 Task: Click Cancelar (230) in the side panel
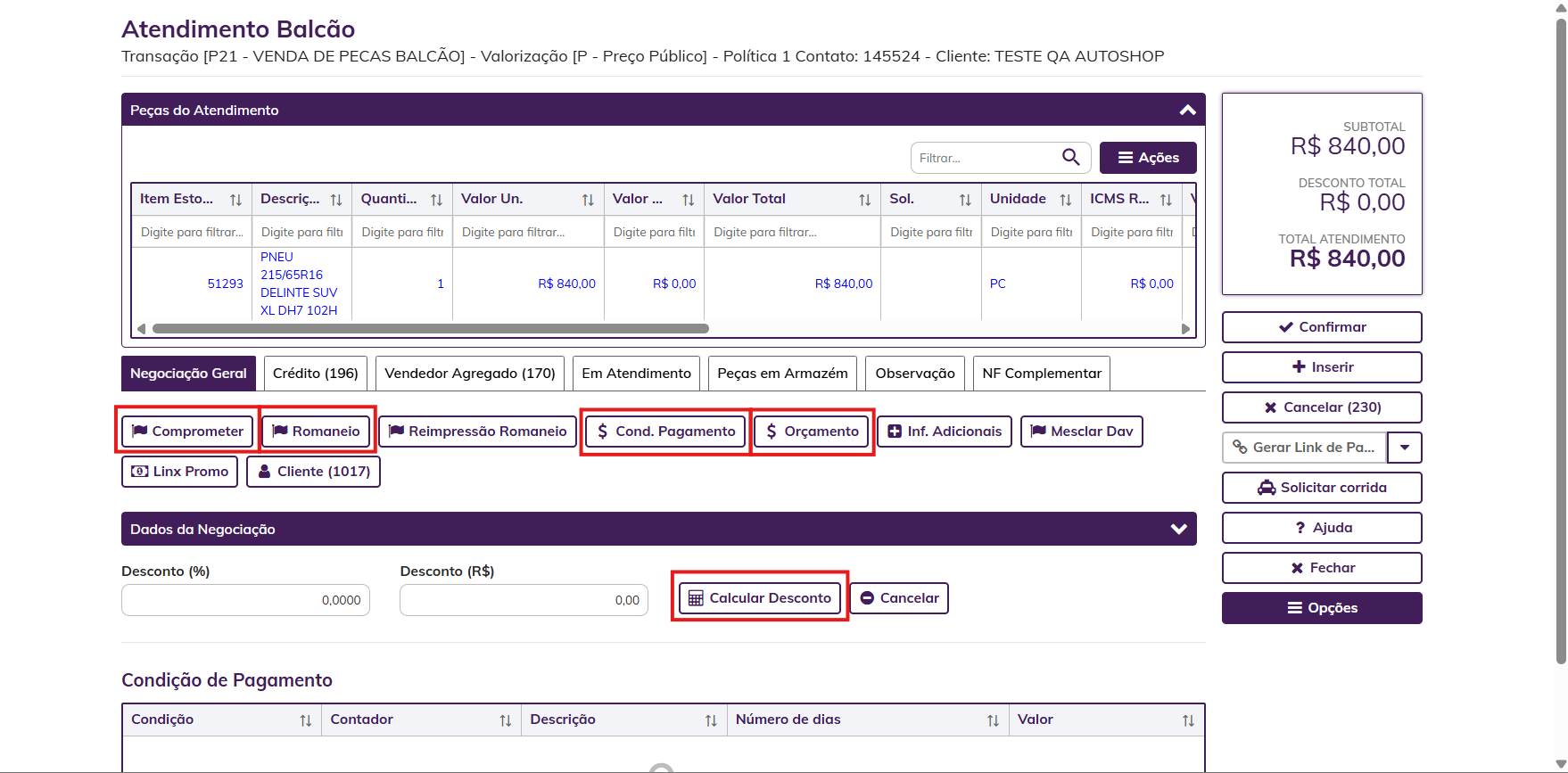pyautogui.click(x=1322, y=407)
